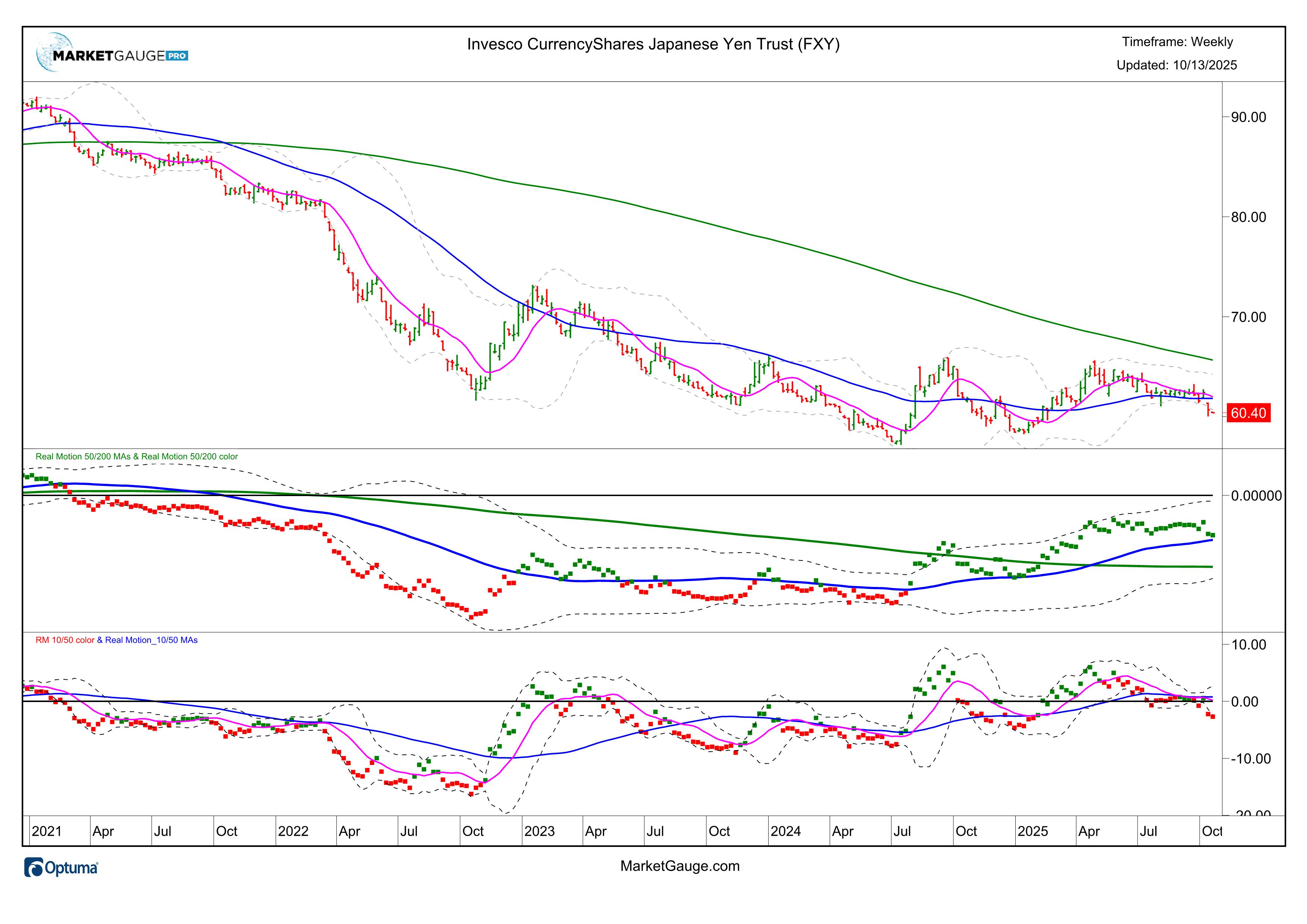Viewport: 1307px width, 924px height.
Task: Click the RM 10/50 color label
Action: 65,640
